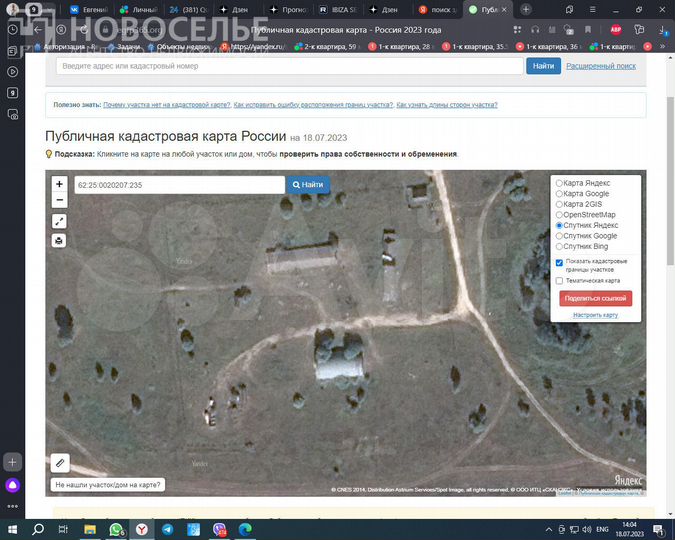This screenshot has height=540, width=675.
Task: Toggle Показать кадастровые границы участков checkbox
Action: tap(559, 263)
